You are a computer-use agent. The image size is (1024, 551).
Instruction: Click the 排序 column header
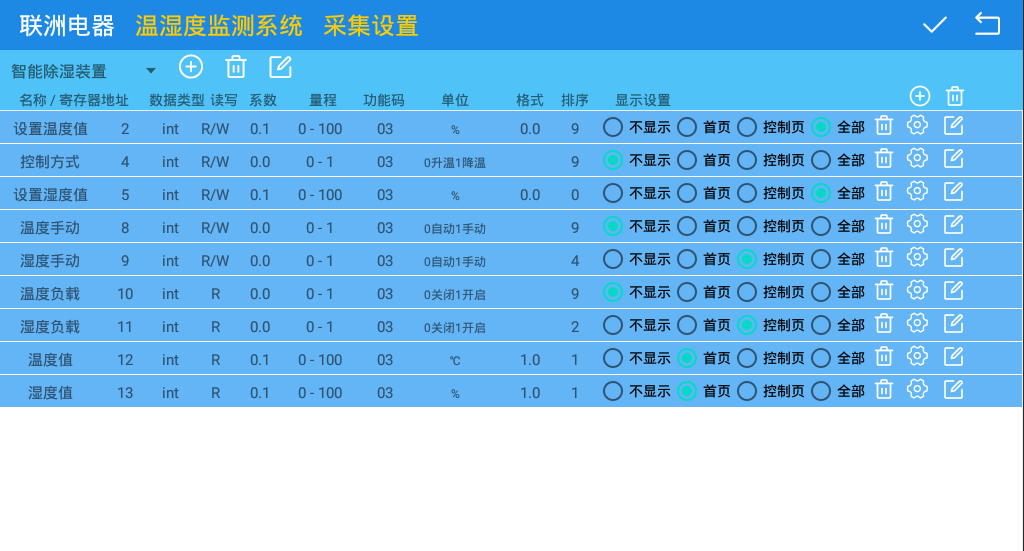pyautogui.click(x=575, y=100)
